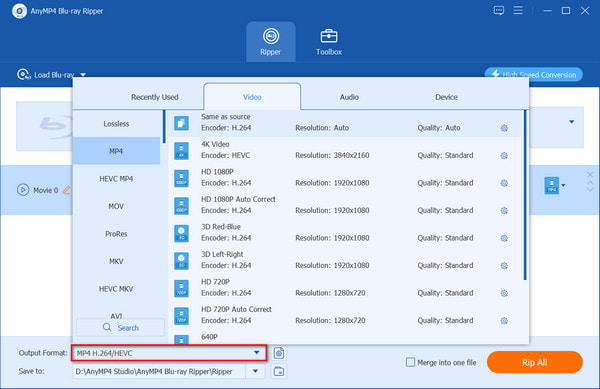Viewport: 600px width, 389px height.
Task: Play the Movie 0 title
Action: [23, 190]
